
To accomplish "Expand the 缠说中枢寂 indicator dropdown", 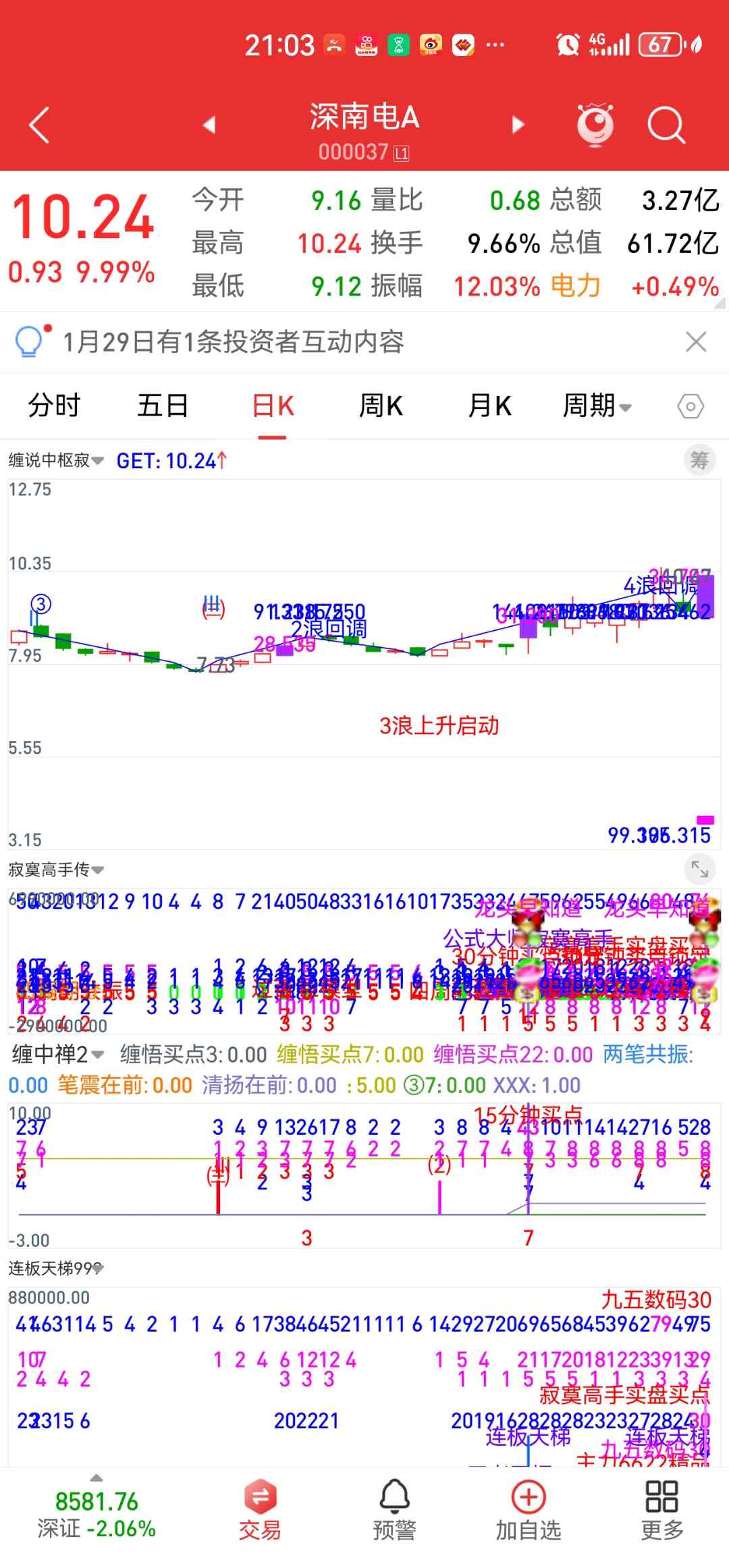I will (x=56, y=460).
